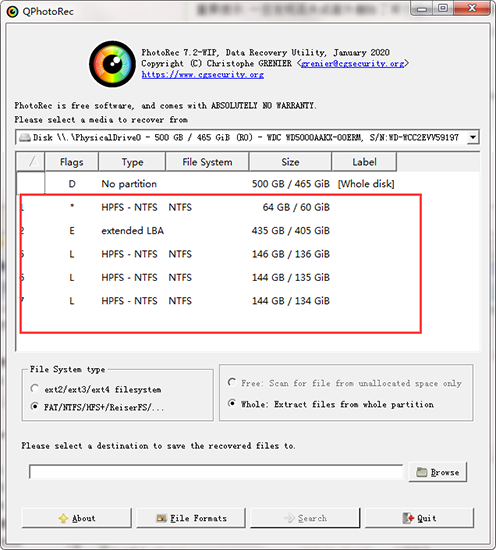Click the Size column header
This screenshot has height=550, width=496.
290,162
